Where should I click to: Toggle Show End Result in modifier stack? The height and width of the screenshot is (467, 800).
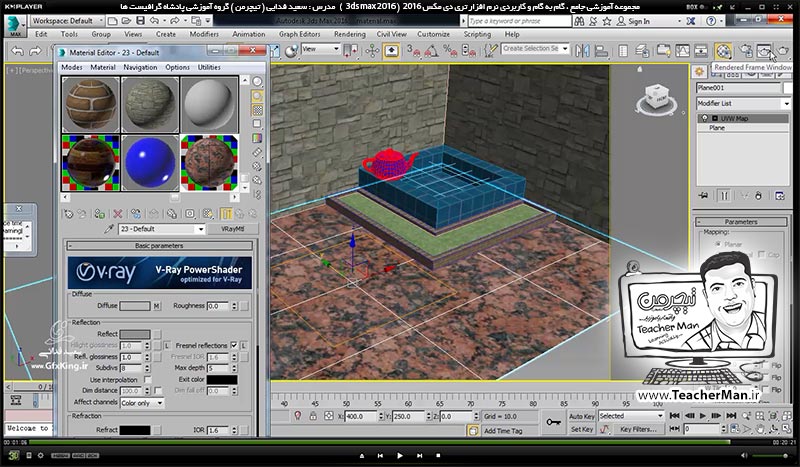(724, 196)
